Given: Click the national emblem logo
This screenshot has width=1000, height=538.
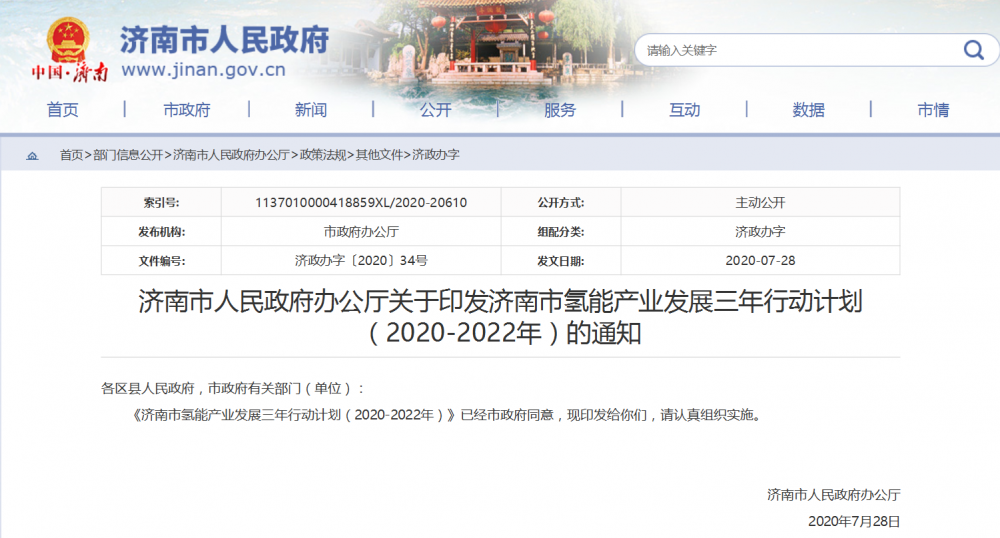Looking at the screenshot, I should (x=68, y=40).
